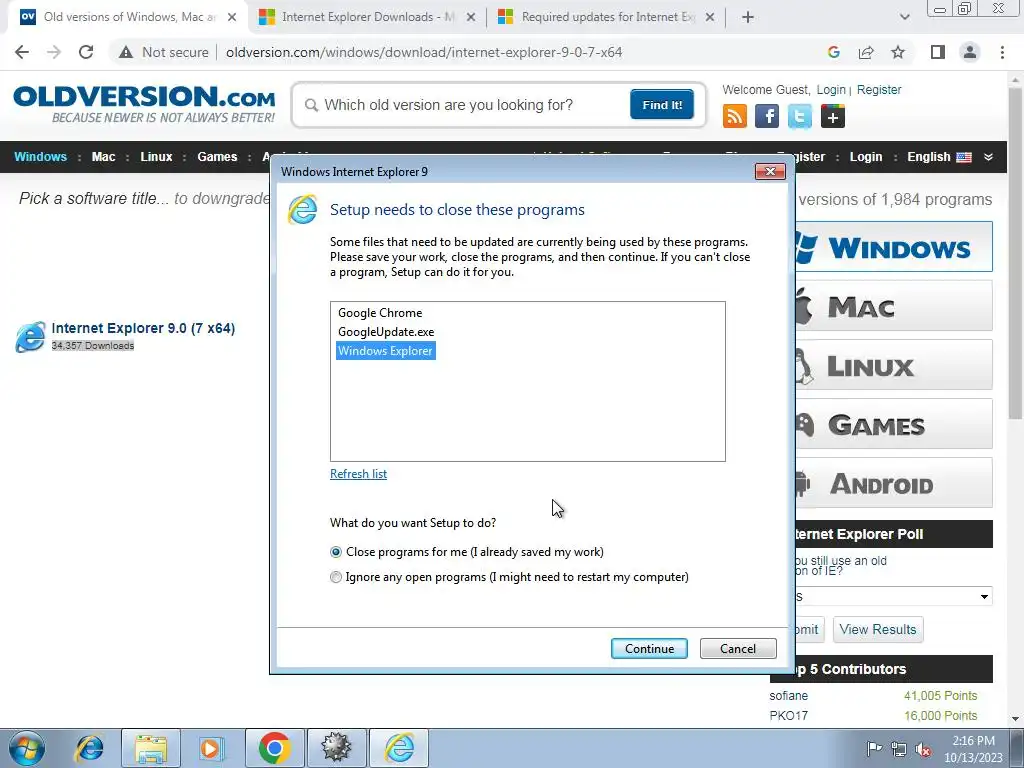Click the MAC category banner
Viewport: 1024px width, 768px height.
(x=893, y=306)
